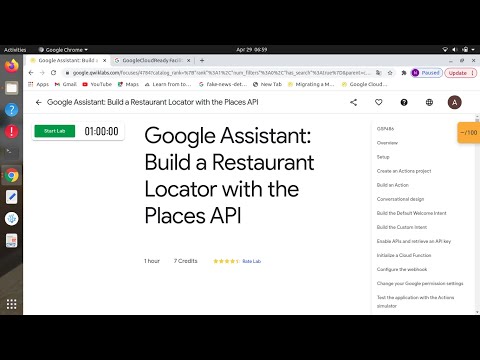This screenshot has width=480, height=360.
Task: Open the clock calendar Apr 29
Action: point(252,50)
